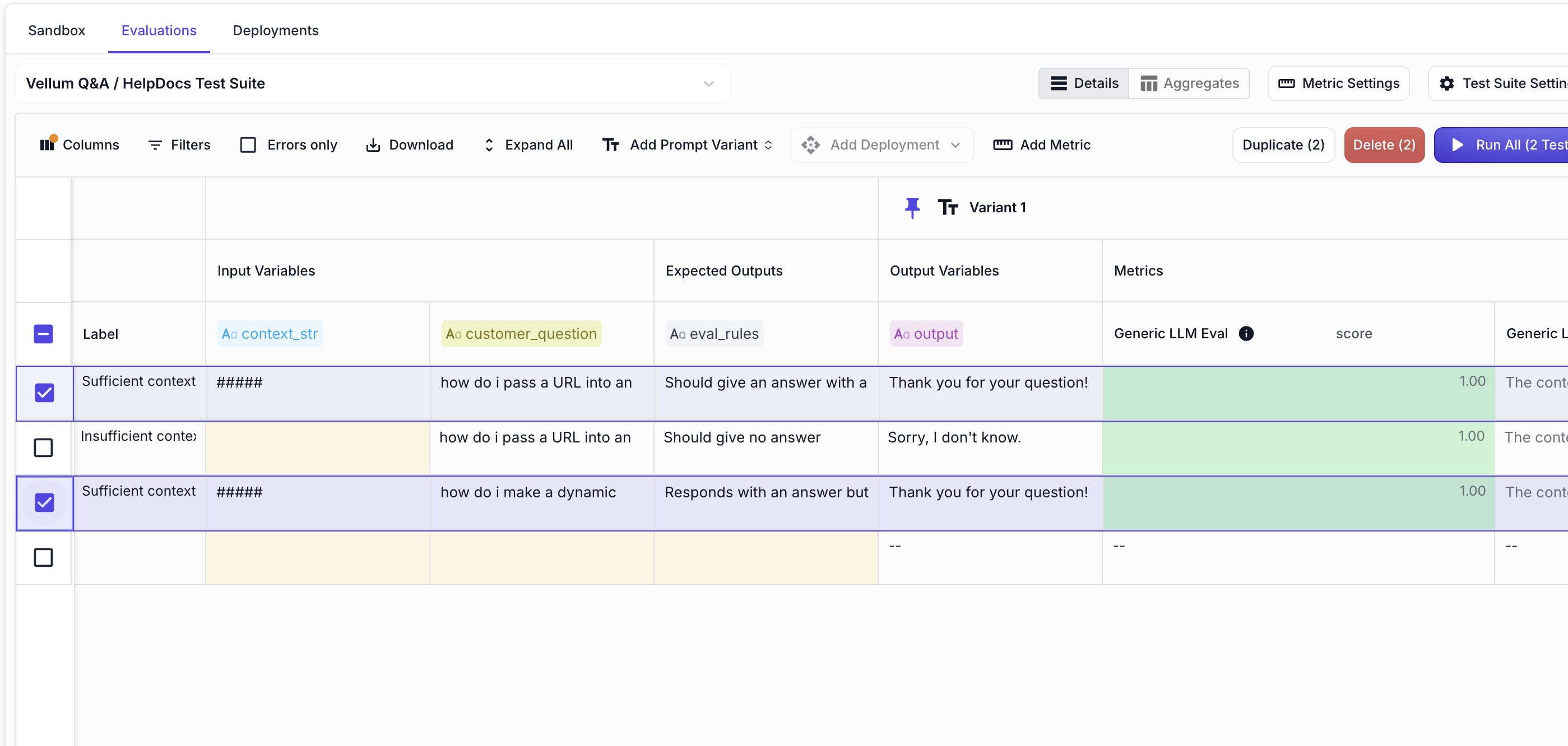Open the Filters icon
Image resolution: width=1568 pixels, height=746 pixels.
[155, 145]
